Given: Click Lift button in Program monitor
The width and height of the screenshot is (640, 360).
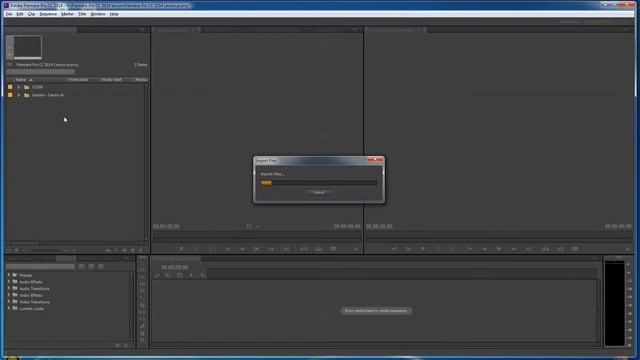Looking at the screenshot, I should click(546, 249).
